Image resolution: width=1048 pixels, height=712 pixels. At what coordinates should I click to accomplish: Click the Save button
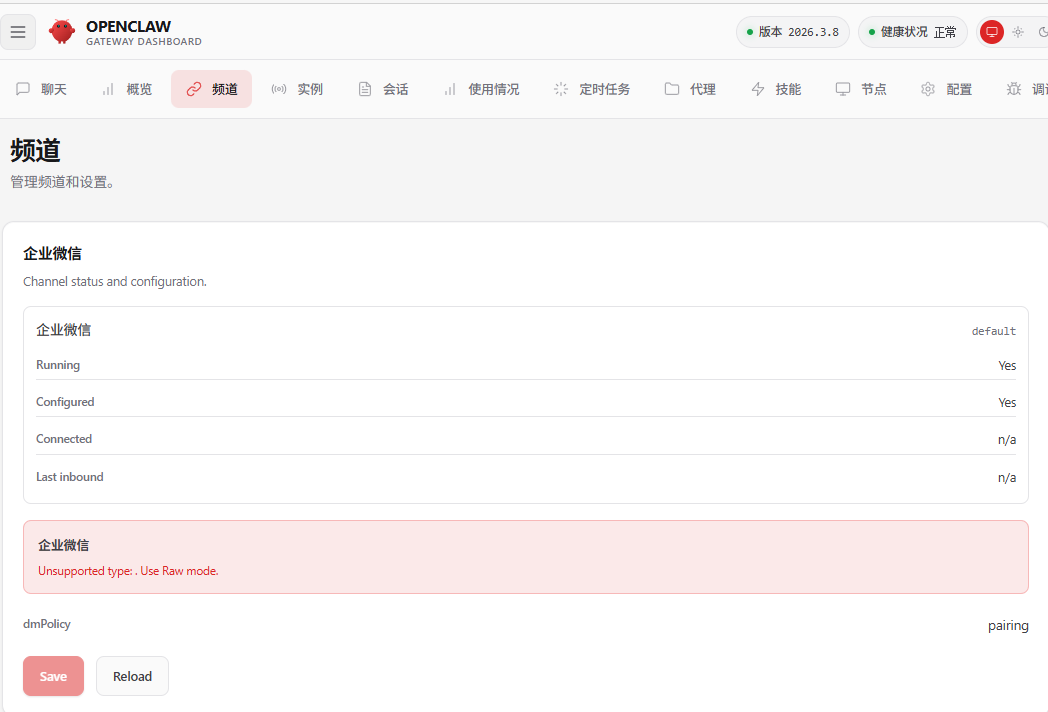tap(53, 676)
